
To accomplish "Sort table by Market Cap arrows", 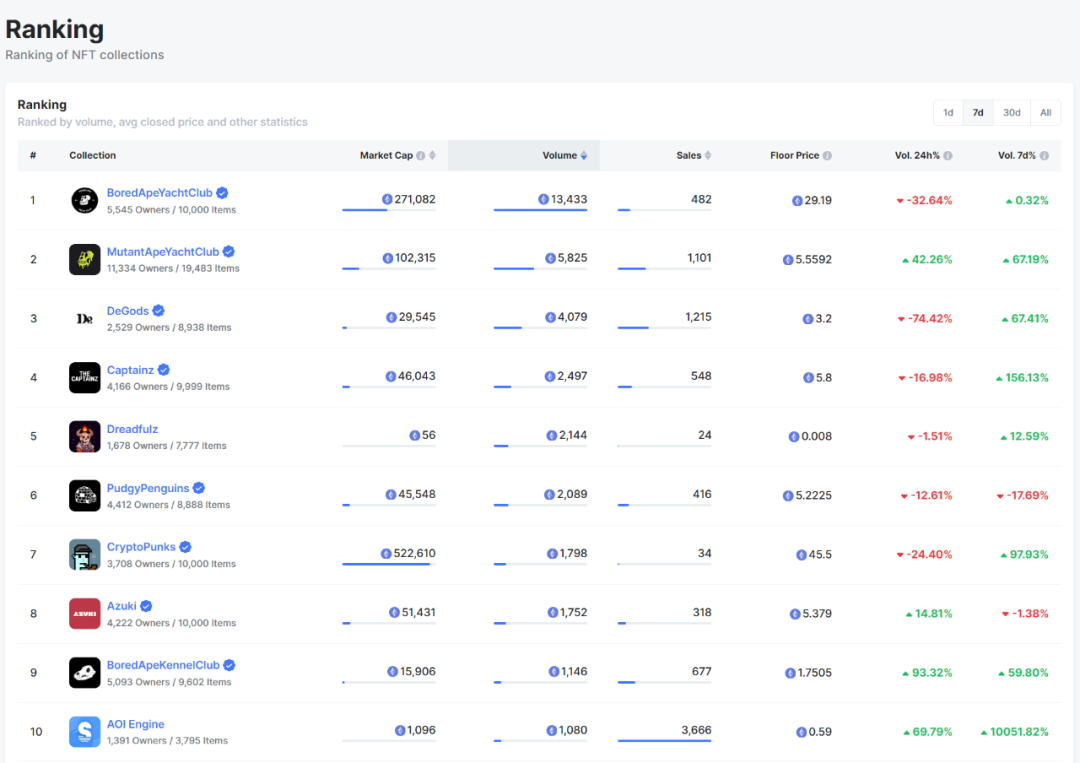I will pos(433,156).
